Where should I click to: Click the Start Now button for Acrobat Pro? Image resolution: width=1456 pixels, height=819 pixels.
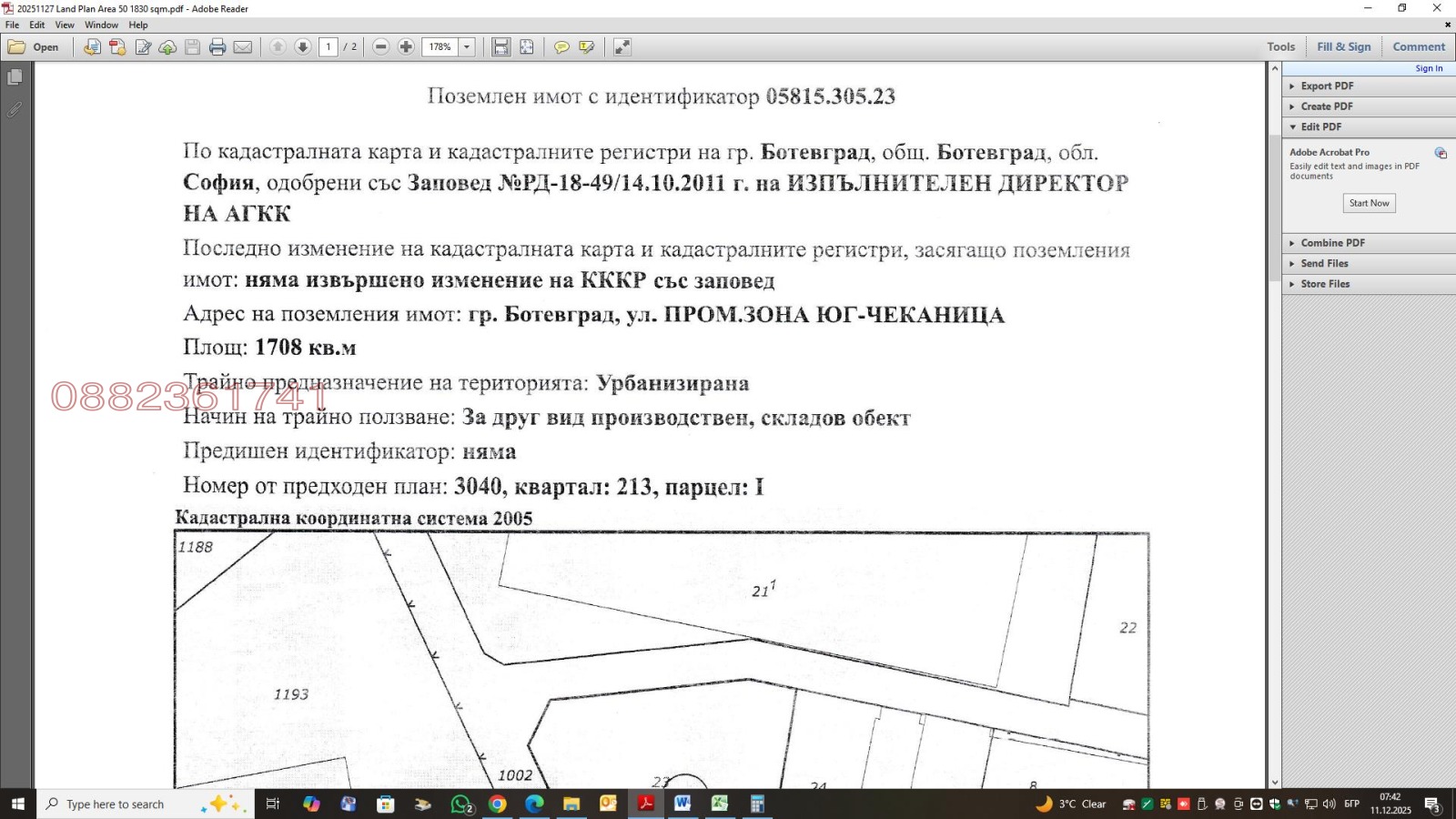pyautogui.click(x=1369, y=203)
